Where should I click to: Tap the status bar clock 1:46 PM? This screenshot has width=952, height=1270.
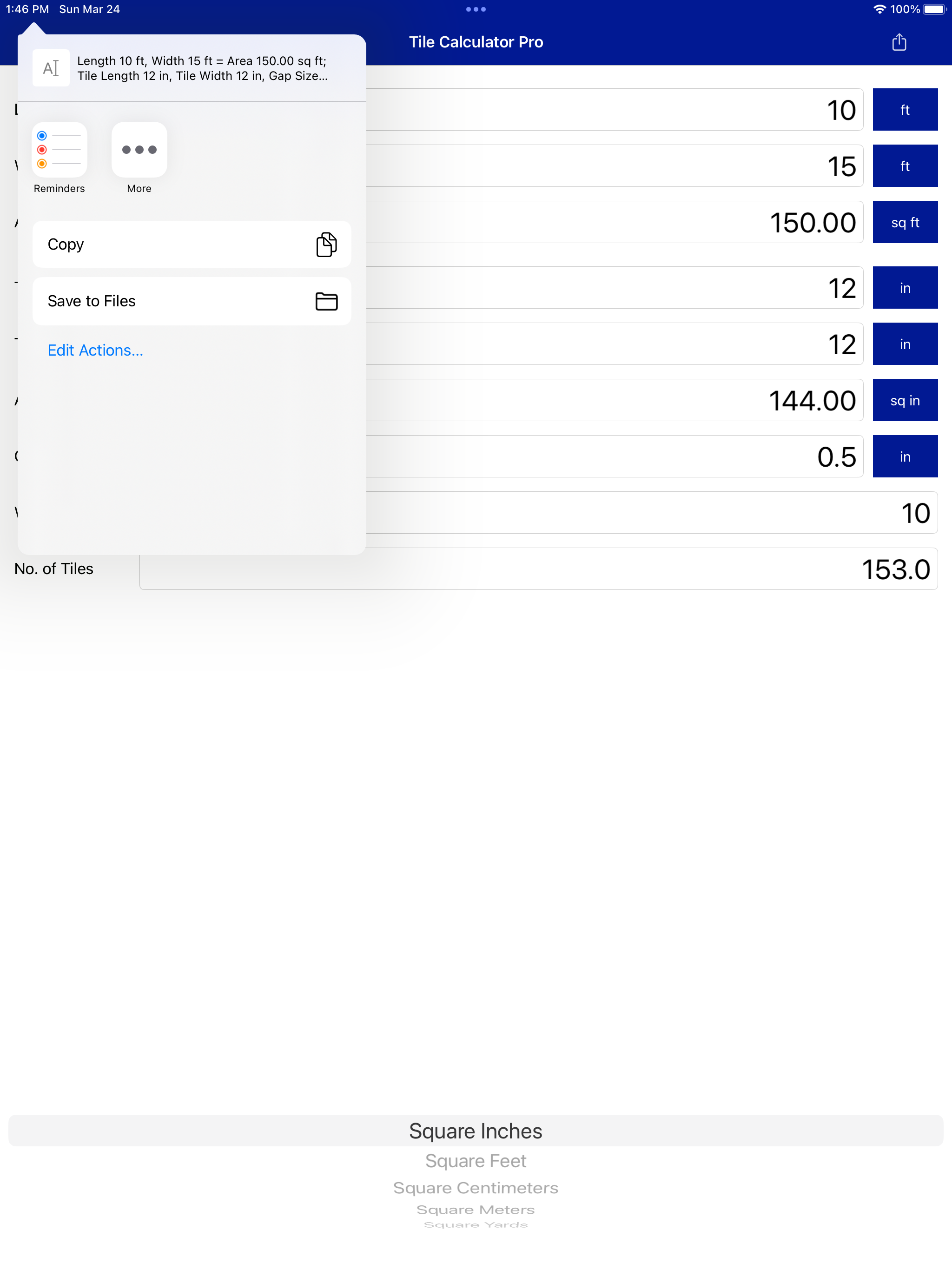click(27, 9)
